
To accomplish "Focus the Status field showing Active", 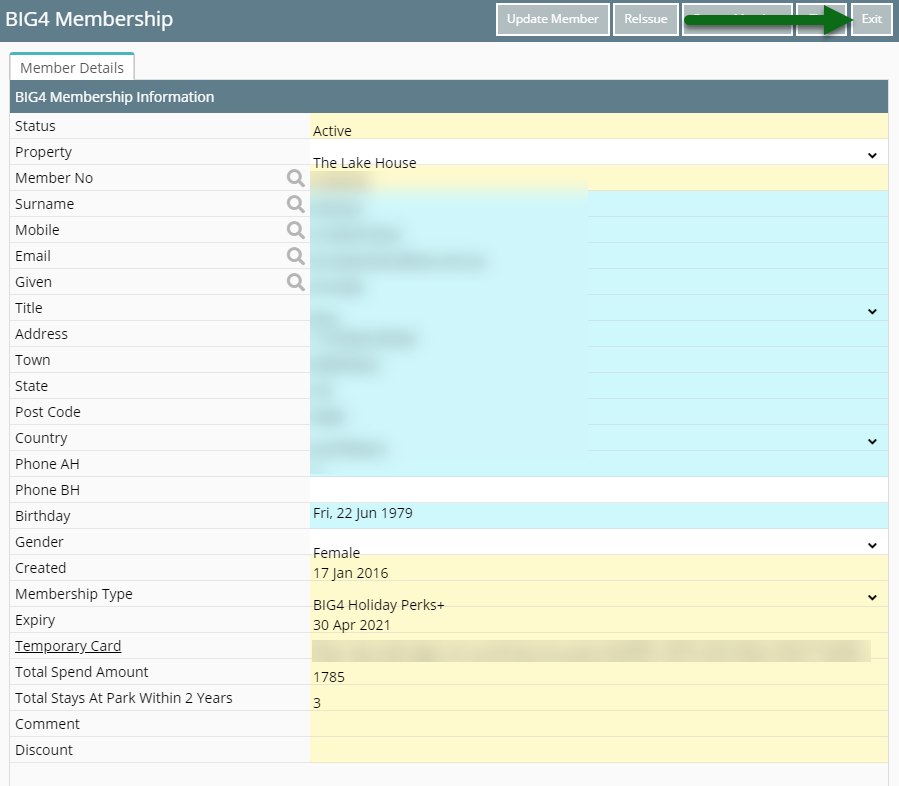I will coord(599,126).
